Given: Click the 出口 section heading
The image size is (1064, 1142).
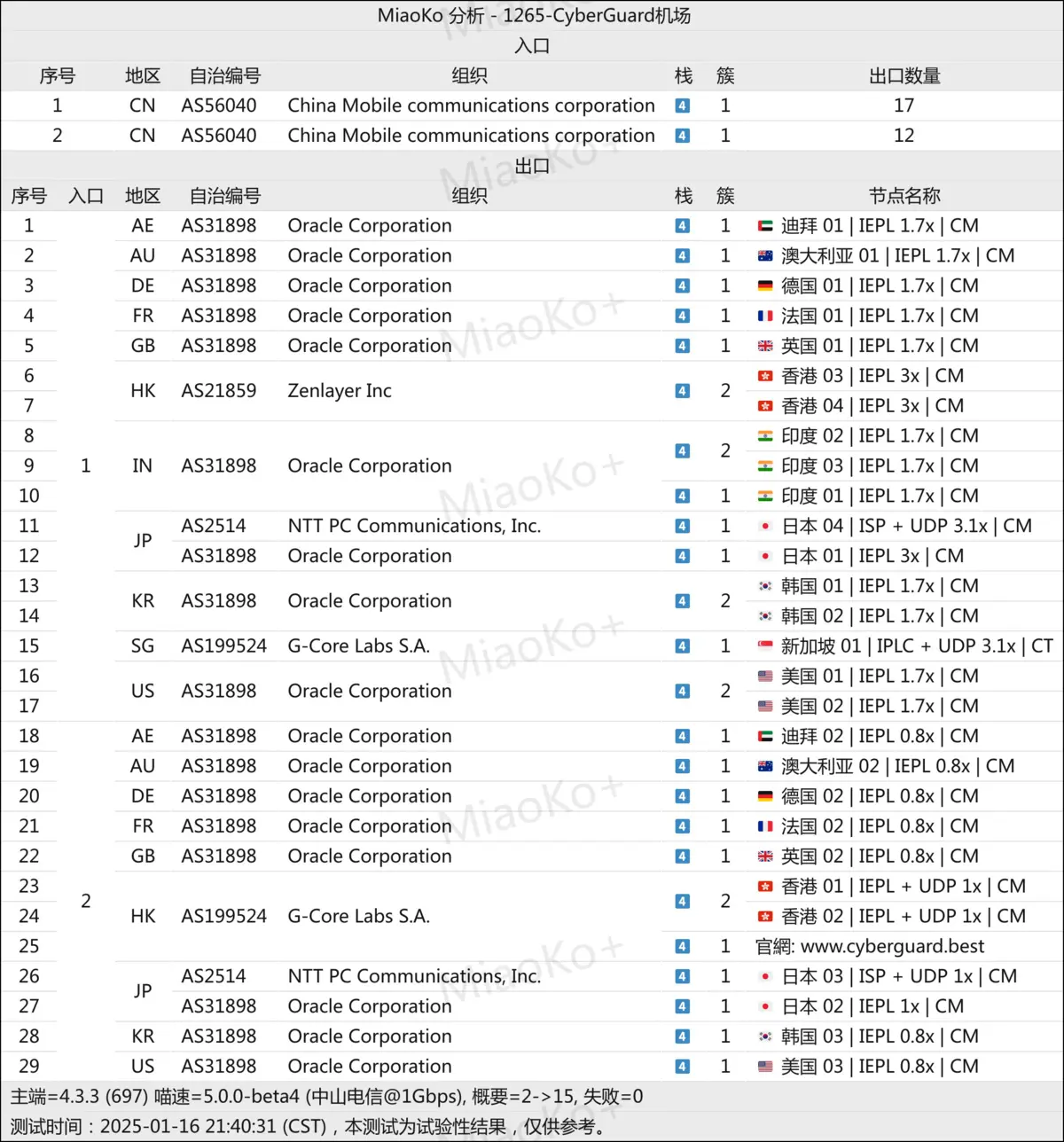Looking at the screenshot, I should pos(532,166).
